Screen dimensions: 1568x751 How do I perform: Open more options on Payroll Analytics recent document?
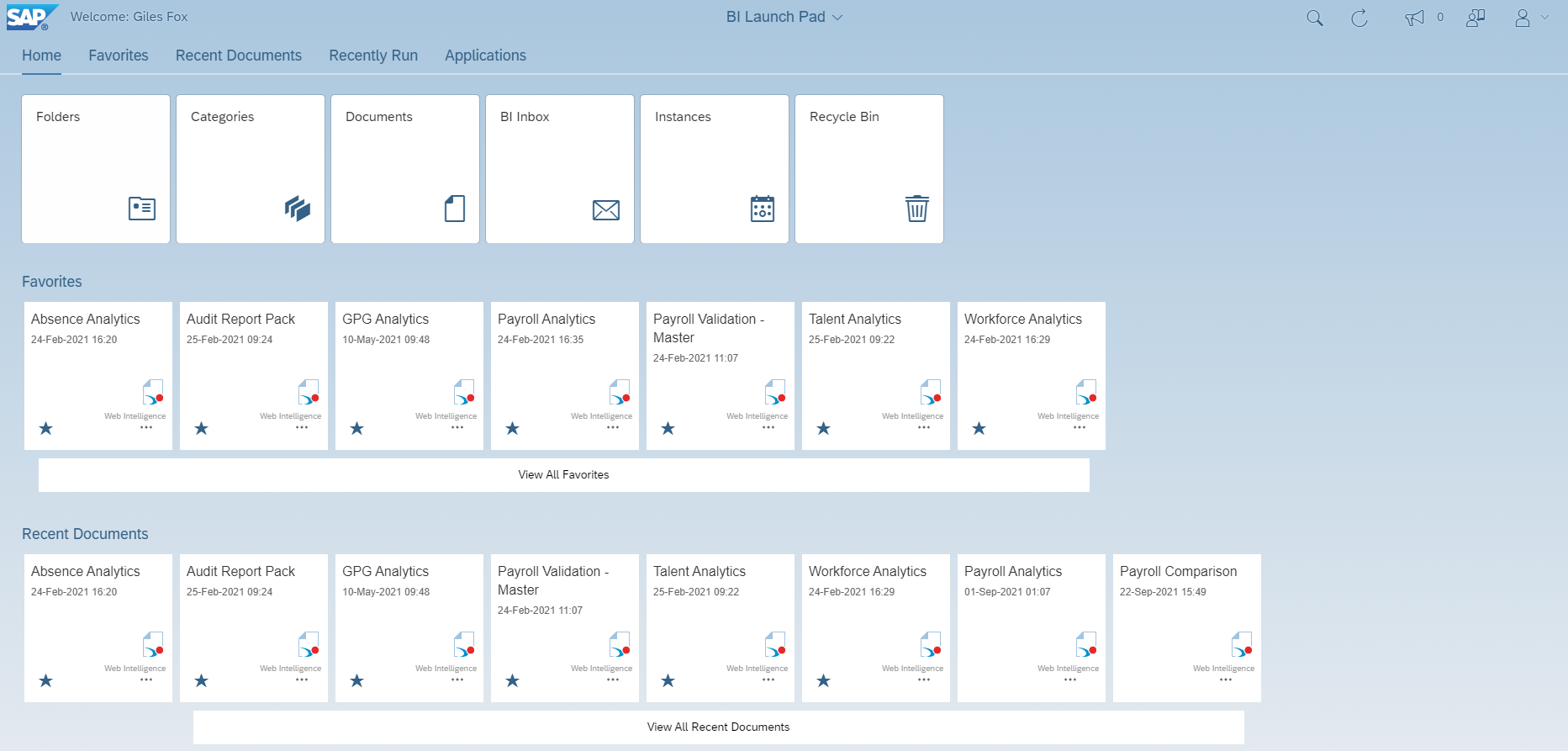[1070, 680]
